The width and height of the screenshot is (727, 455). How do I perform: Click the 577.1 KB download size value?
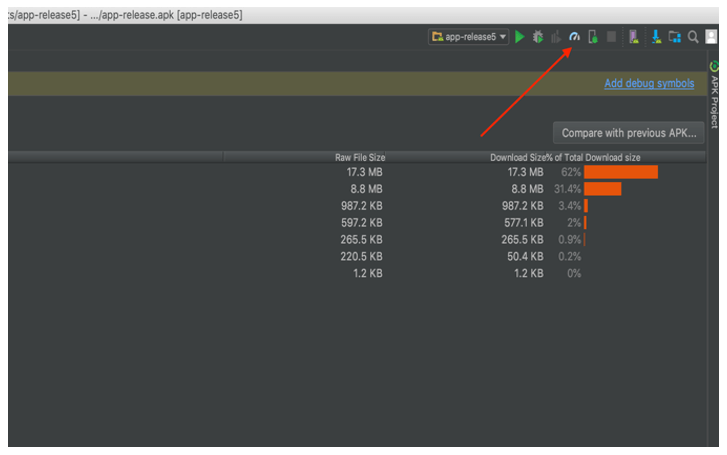coord(523,223)
